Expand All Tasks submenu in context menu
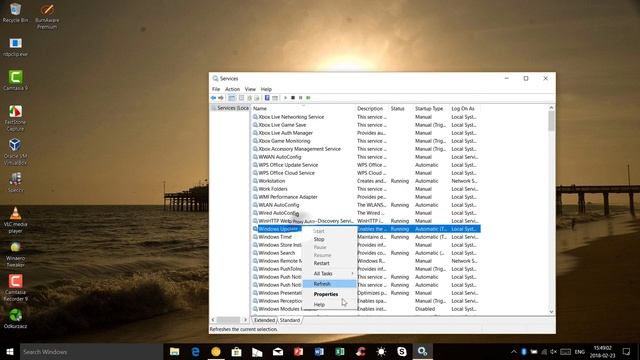This screenshot has height=360, width=640. pos(330,273)
